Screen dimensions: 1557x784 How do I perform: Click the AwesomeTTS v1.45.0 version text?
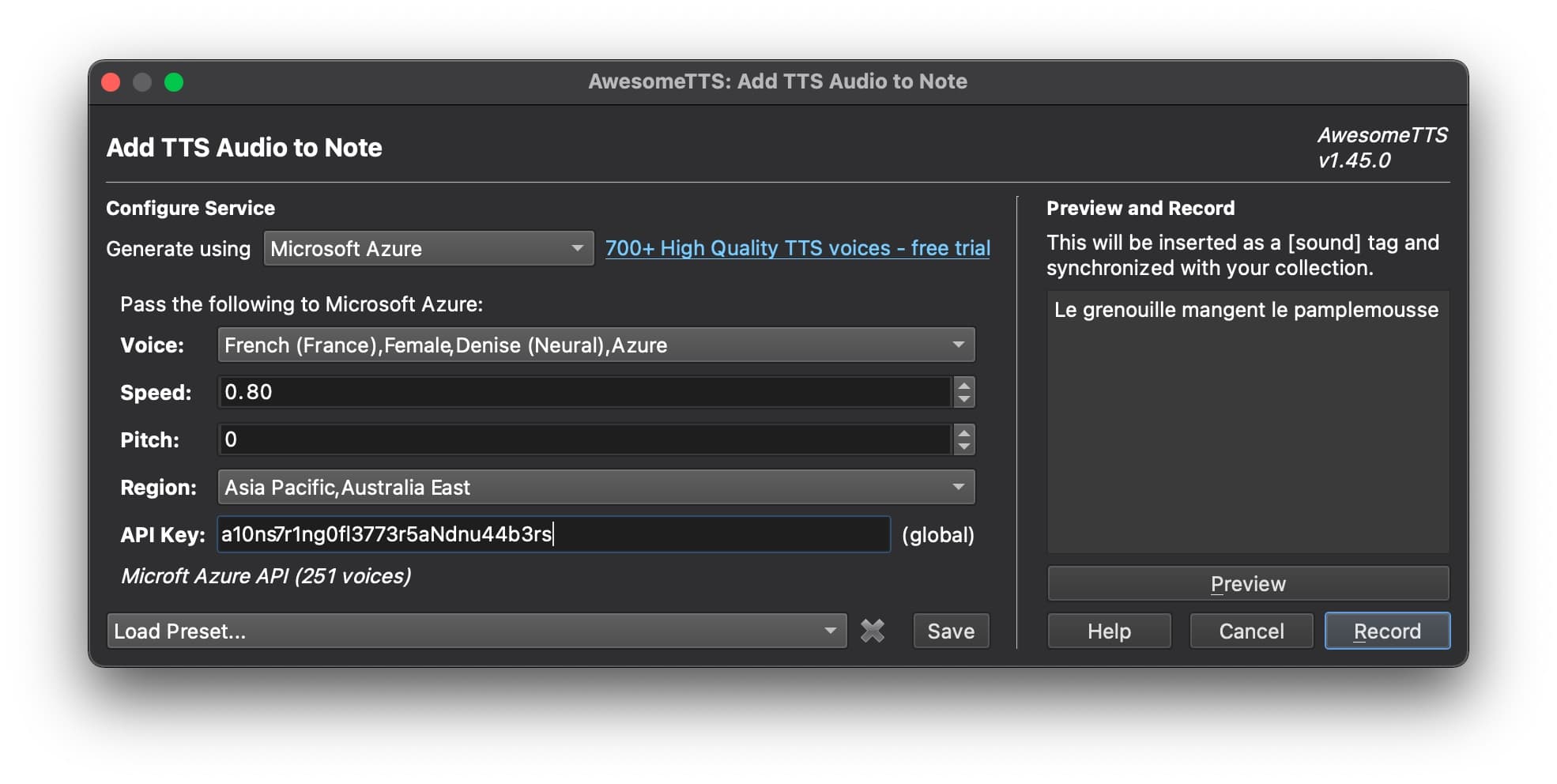pyautogui.click(x=1382, y=148)
